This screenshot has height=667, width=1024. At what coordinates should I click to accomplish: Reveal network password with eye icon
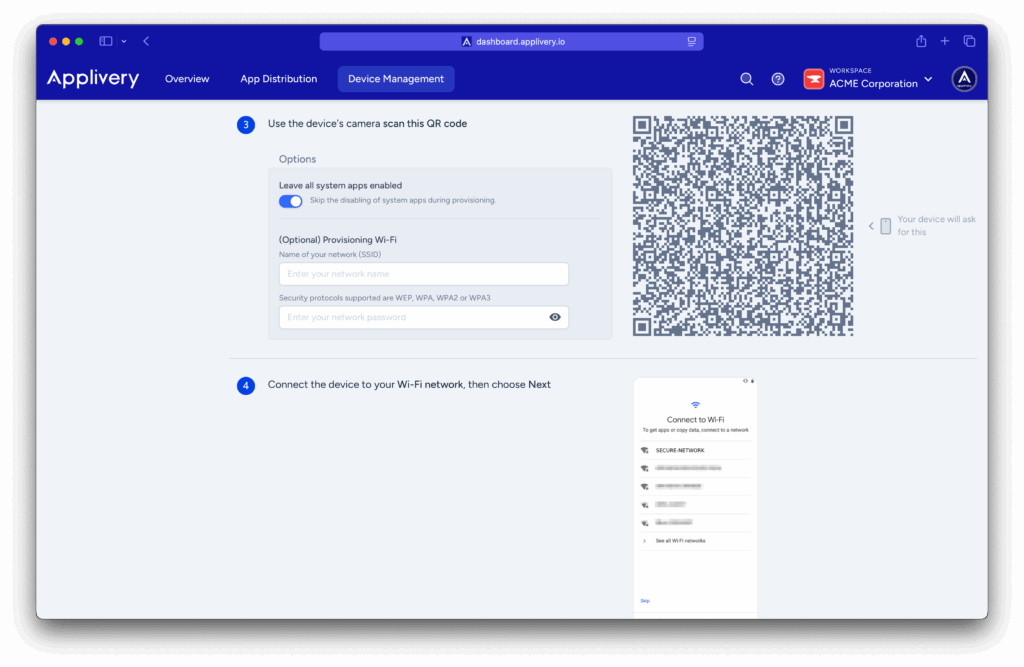555,317
